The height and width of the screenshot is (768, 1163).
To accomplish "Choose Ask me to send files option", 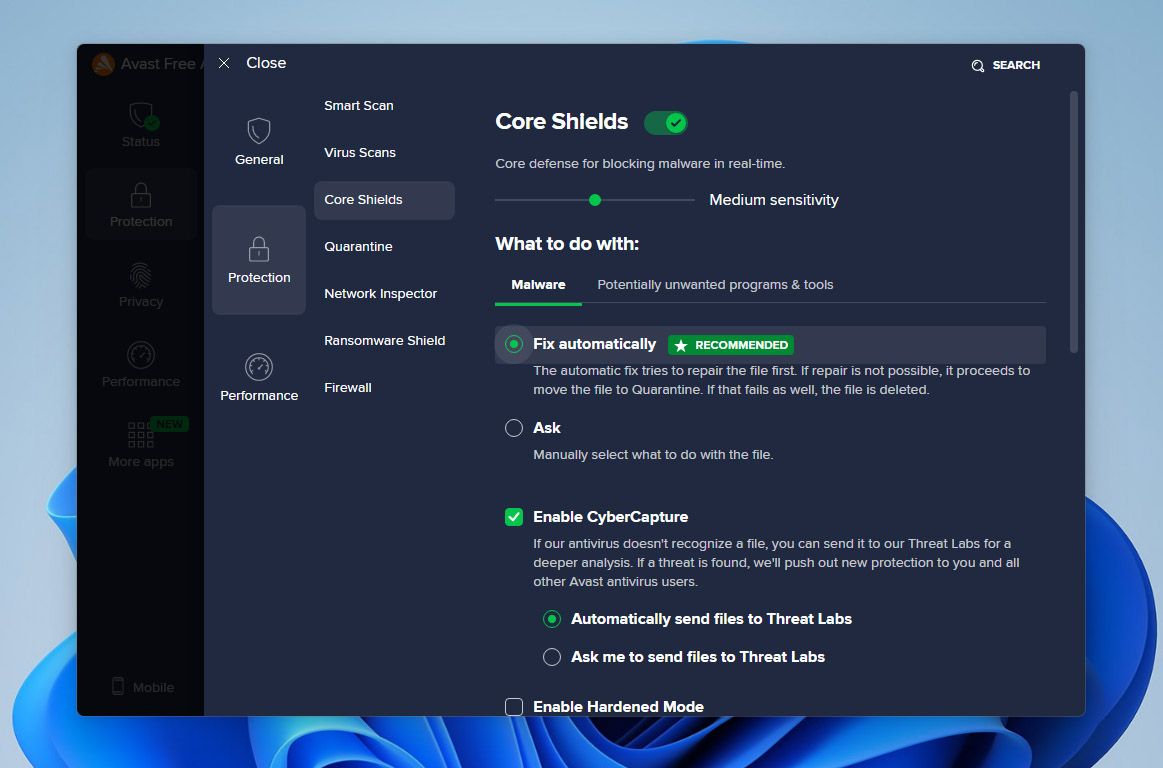I will [x=552, y=657].
